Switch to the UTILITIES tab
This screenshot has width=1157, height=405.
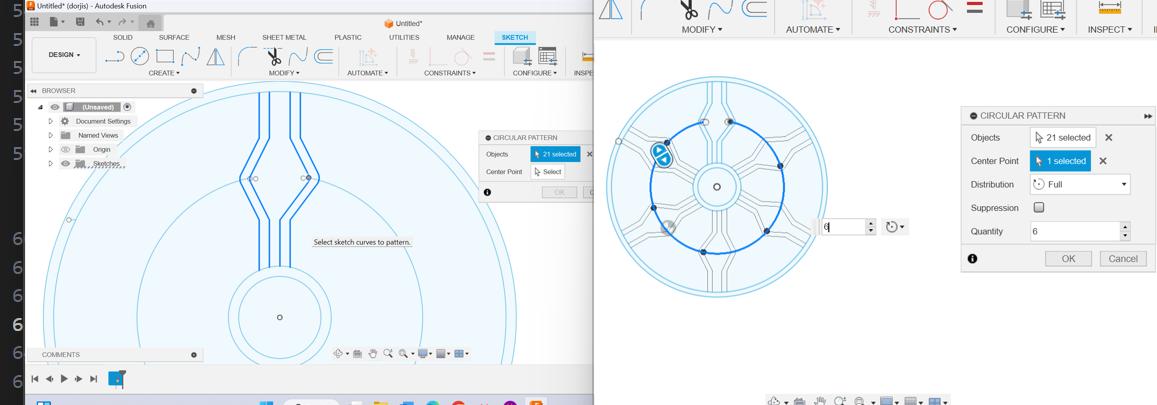pyautogui.click(x=404, y=38)
